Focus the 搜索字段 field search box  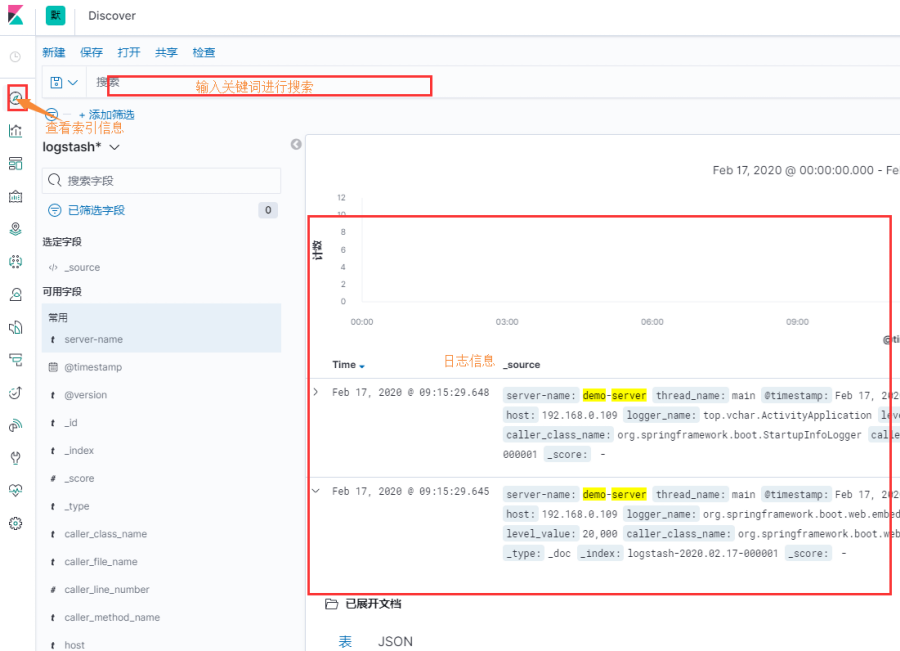(161, 180)
